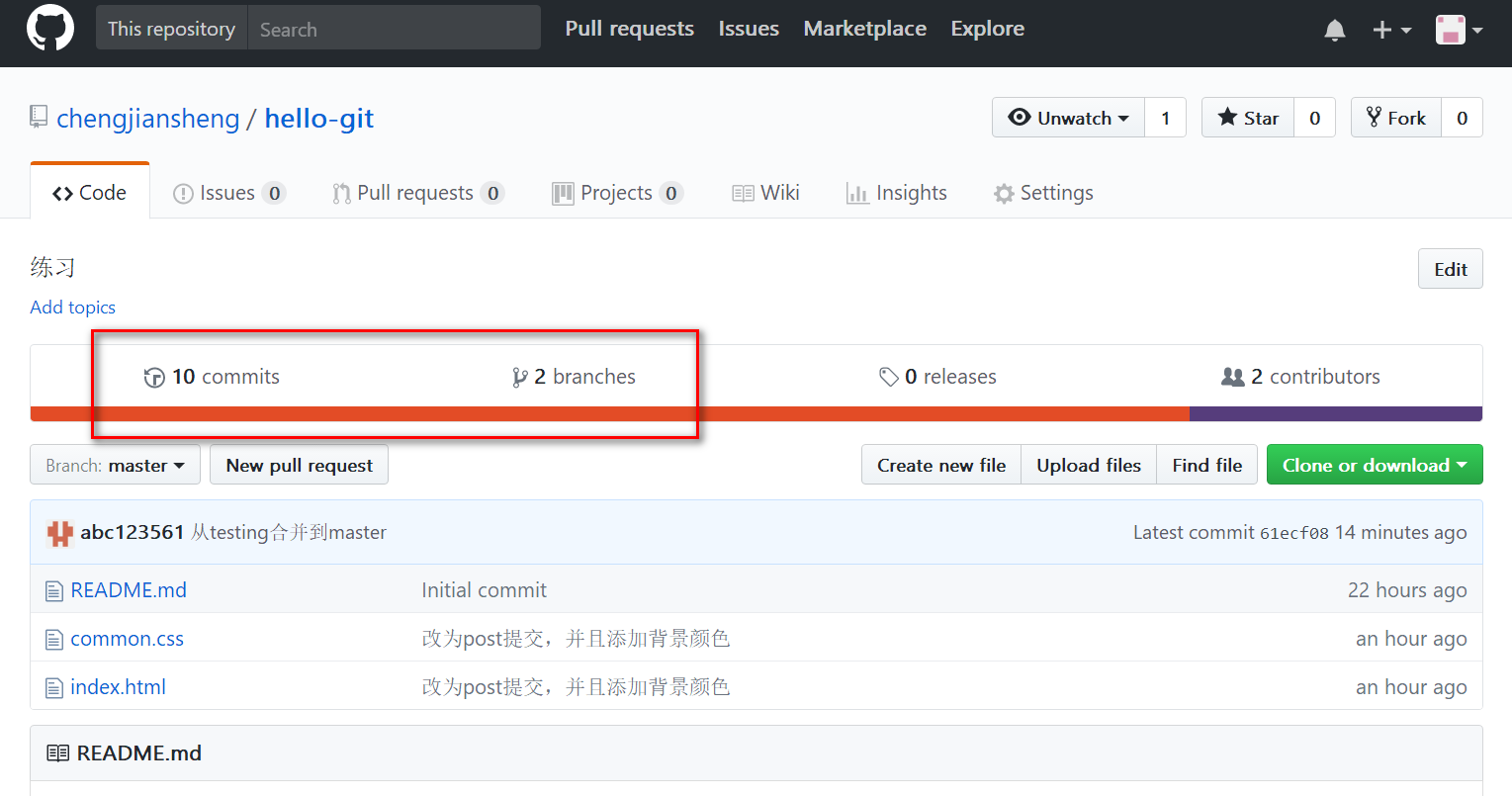The image size is (1512, 796).
Task: Open GitHub home via Octocat logo
Action: tap(50, 28)
